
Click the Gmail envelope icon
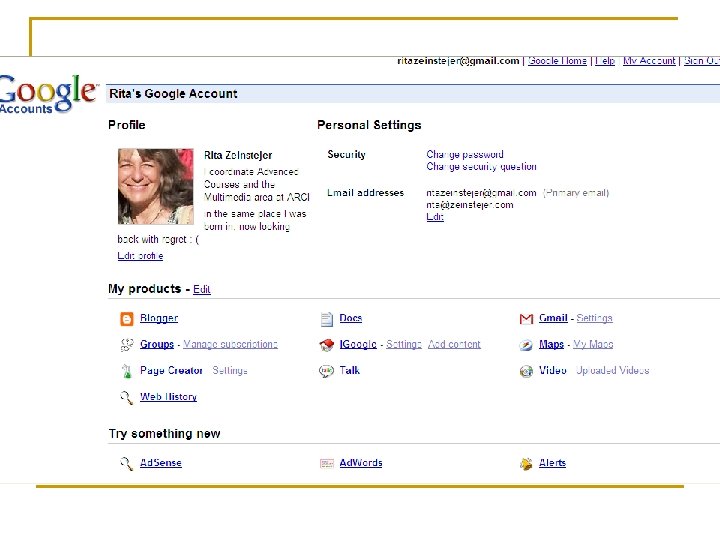click(526, 319)
